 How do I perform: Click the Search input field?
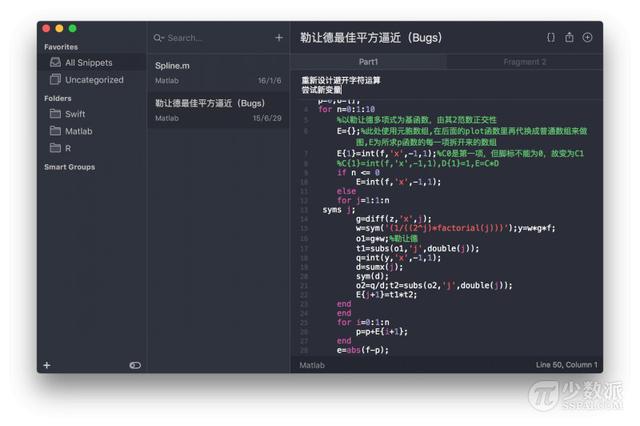tap(215, 38)
